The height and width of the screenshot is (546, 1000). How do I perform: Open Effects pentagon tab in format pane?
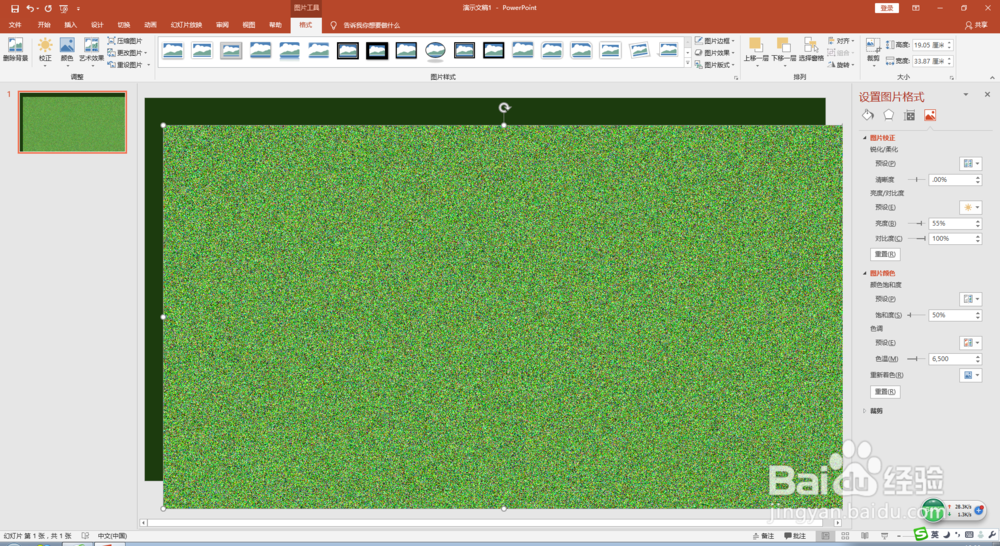pos(888,115)
